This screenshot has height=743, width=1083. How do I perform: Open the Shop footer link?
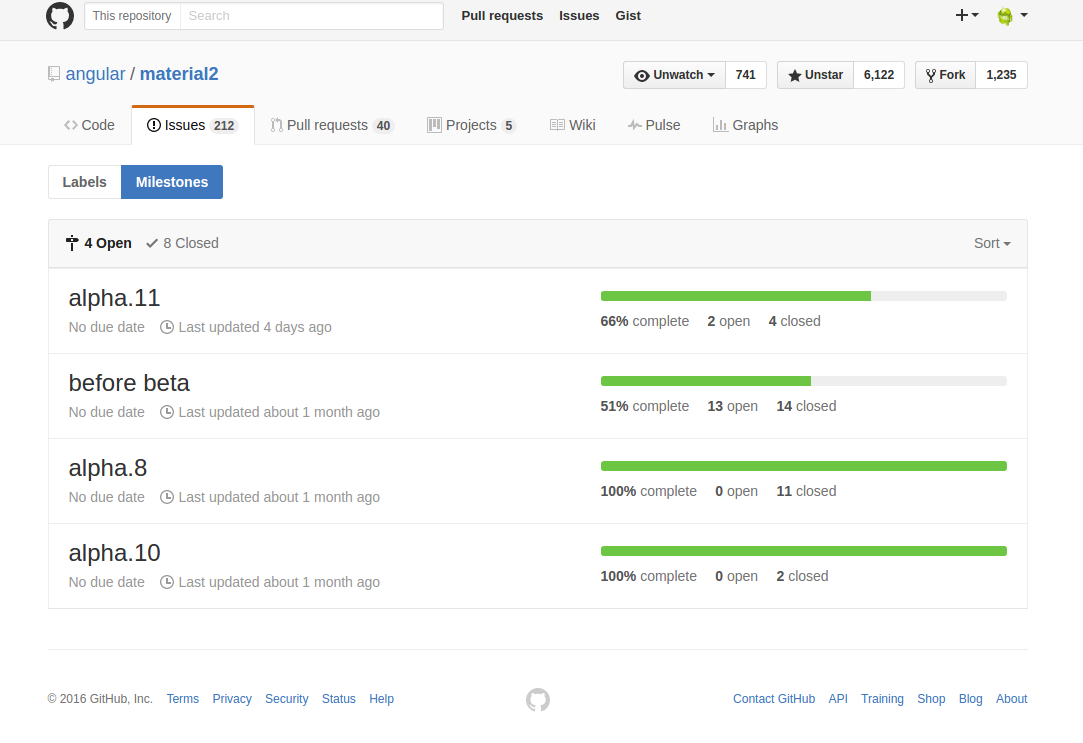coord(931,699)
